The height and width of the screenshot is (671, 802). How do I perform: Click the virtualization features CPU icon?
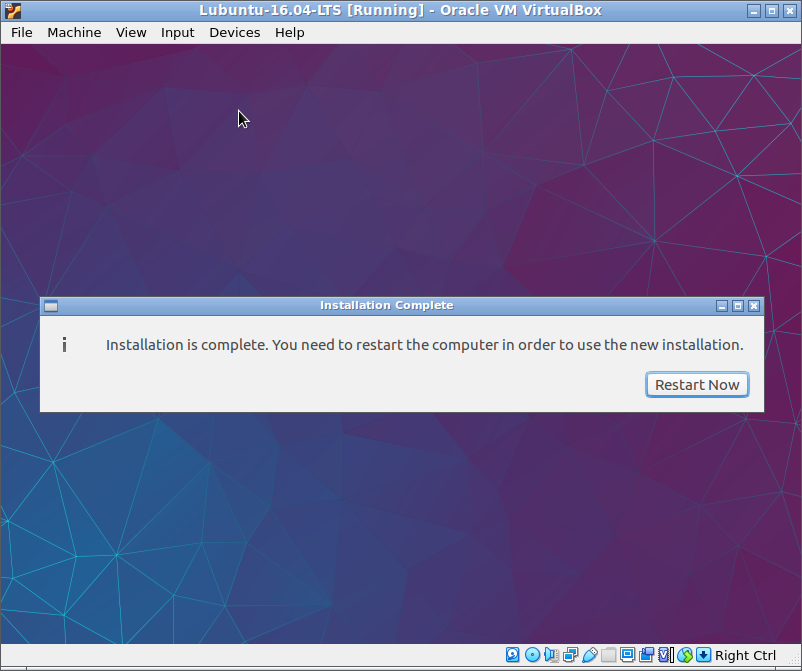(x=665, y=655)
